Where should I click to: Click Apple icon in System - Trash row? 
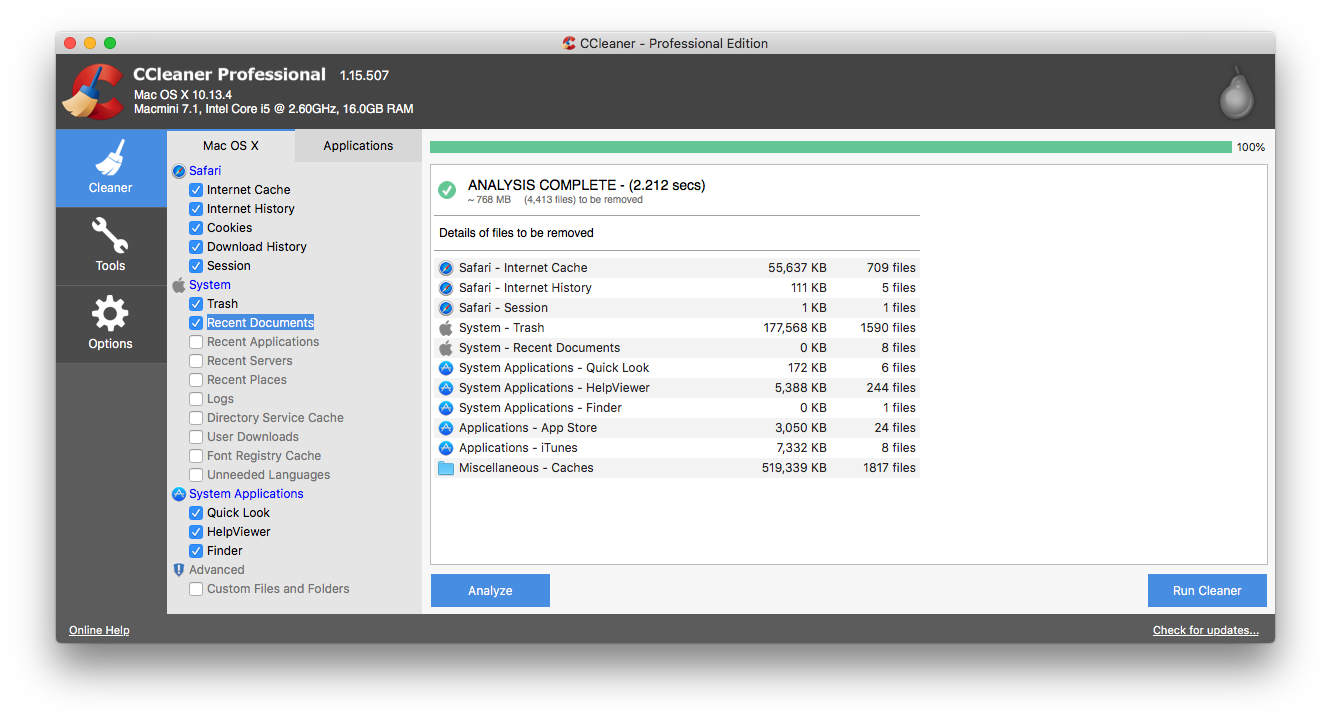446,328
